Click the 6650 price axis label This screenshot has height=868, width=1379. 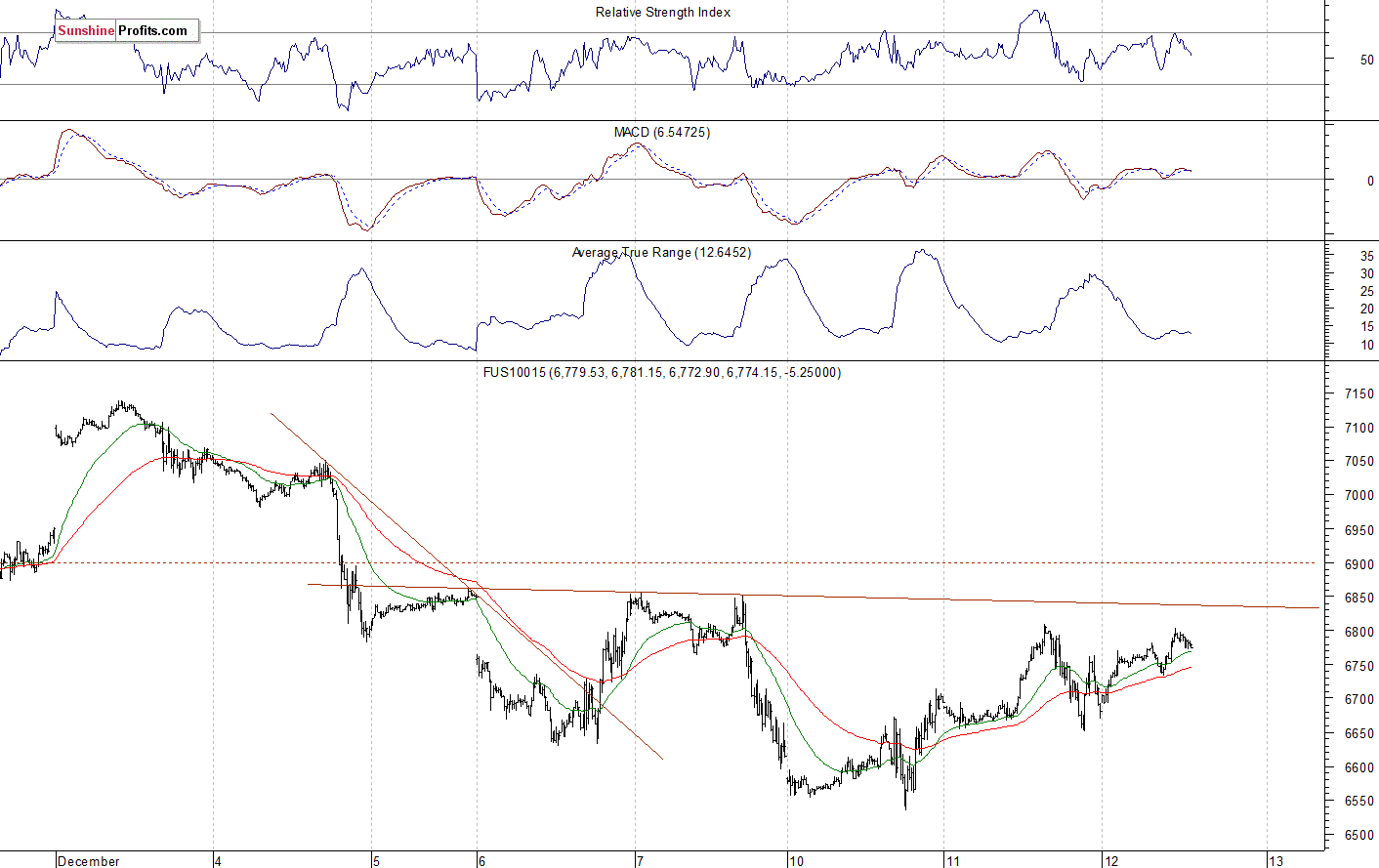(x=1359, y=734)
